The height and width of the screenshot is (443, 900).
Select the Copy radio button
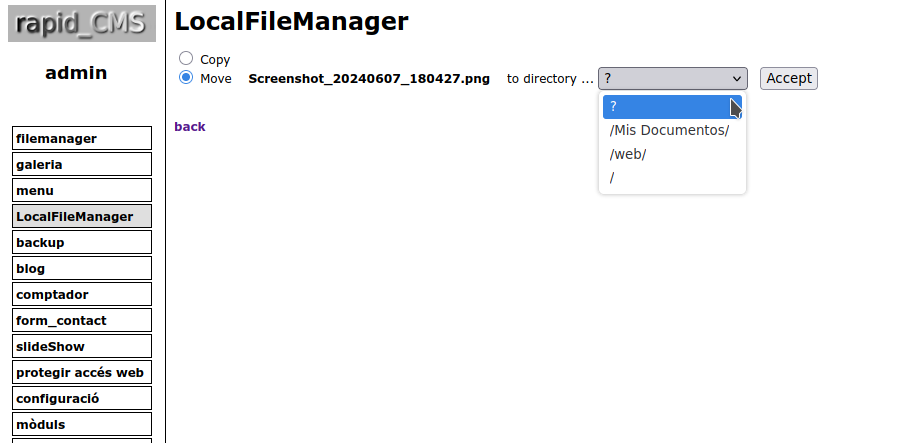(x=186, y=58)
